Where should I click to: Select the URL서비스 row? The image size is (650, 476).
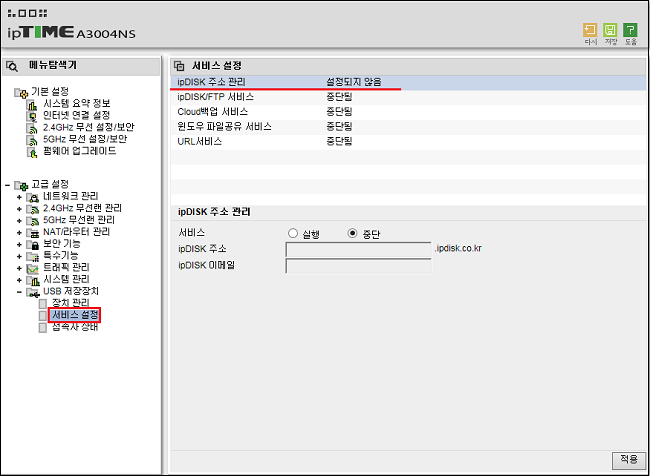pyautogui.click(x=408, y=141)
